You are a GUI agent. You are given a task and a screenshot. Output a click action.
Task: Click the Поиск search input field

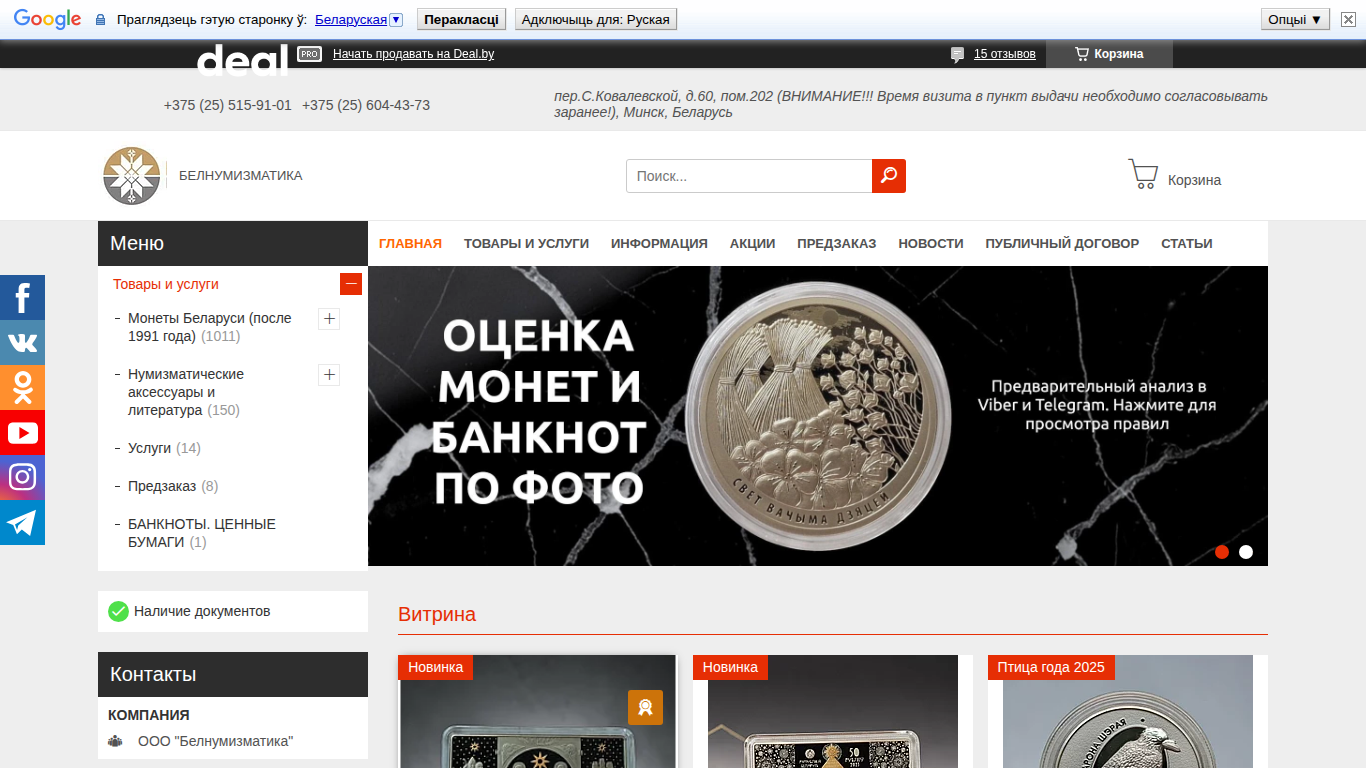[x=749, y=176]
